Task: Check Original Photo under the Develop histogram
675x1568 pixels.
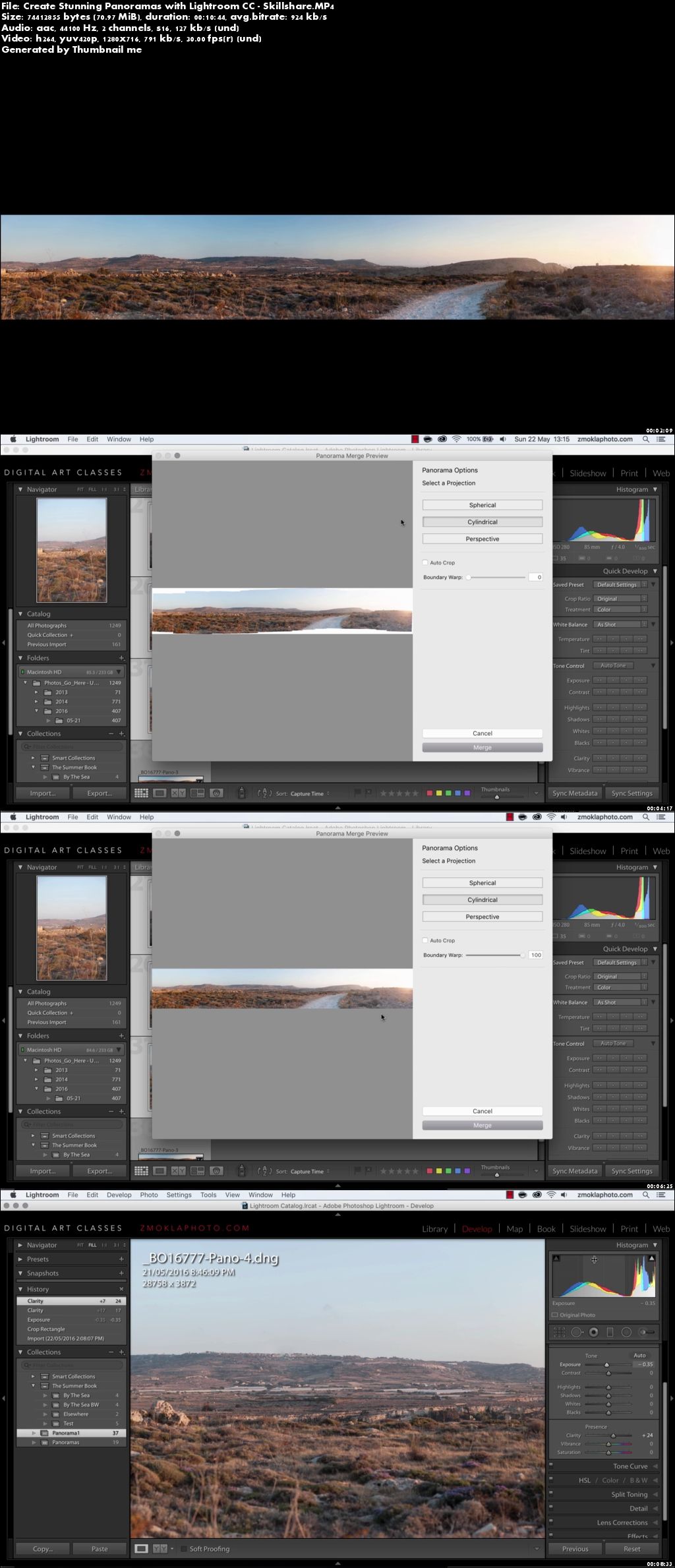Action: [x=555, y=1315]
